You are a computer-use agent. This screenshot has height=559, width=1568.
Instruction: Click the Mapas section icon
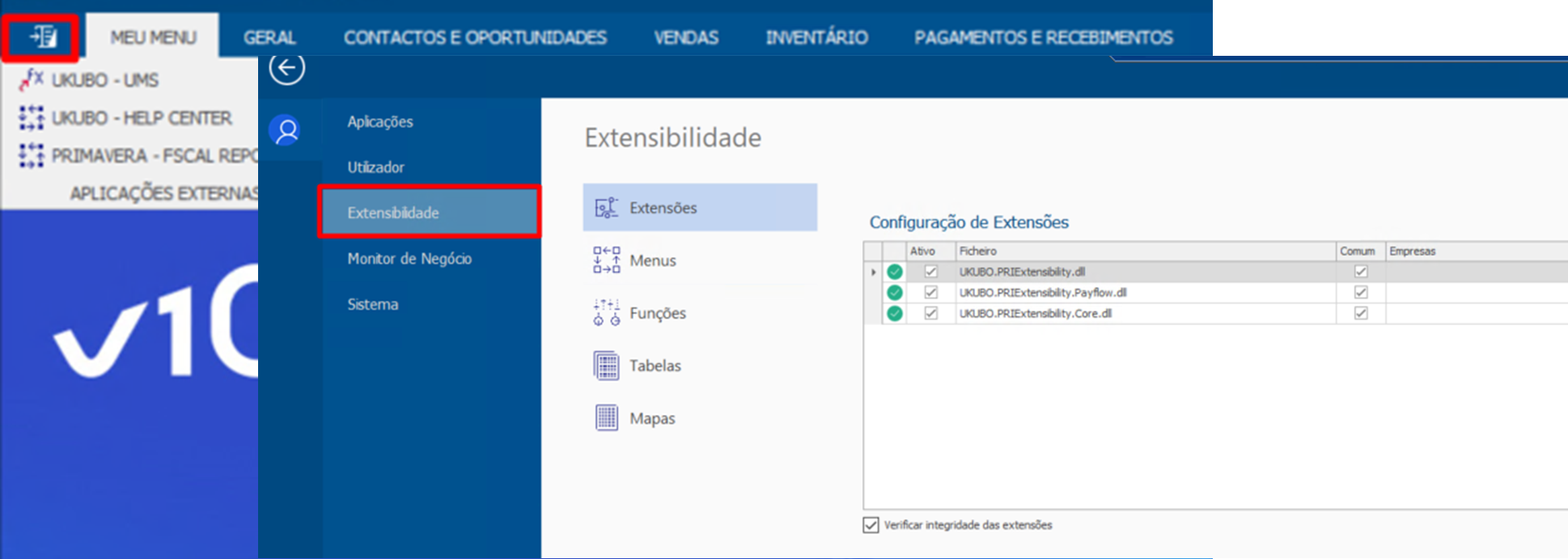(606, 418)
